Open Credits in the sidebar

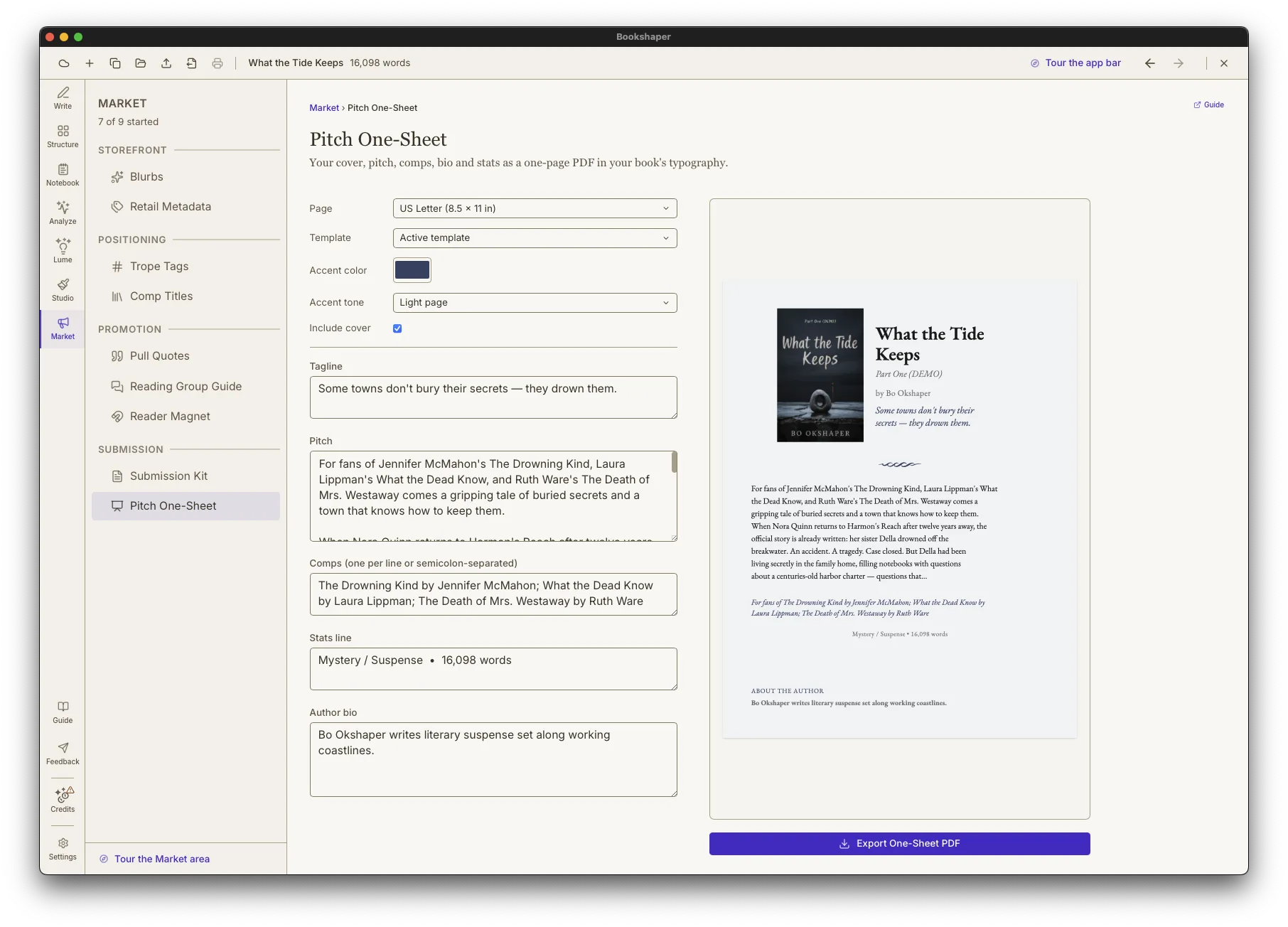tap(63, 800)
